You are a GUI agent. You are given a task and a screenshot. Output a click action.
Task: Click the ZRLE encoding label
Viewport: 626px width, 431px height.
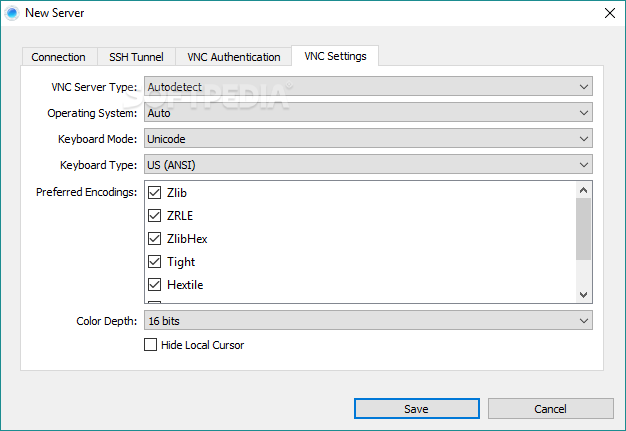180,216
